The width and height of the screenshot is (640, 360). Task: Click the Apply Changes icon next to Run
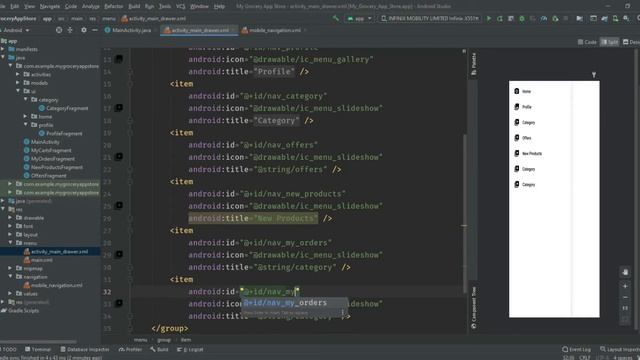500,18
